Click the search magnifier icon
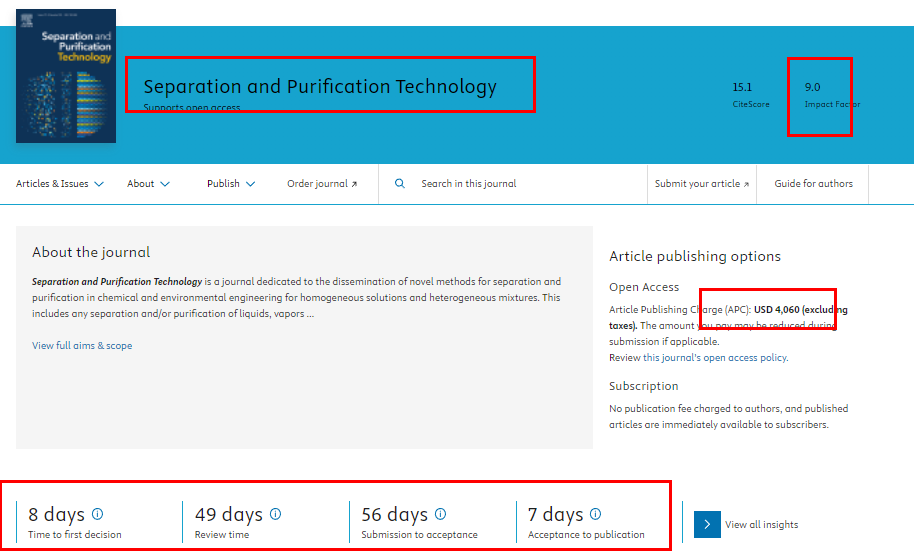914x559 pixels. (400, 184)
